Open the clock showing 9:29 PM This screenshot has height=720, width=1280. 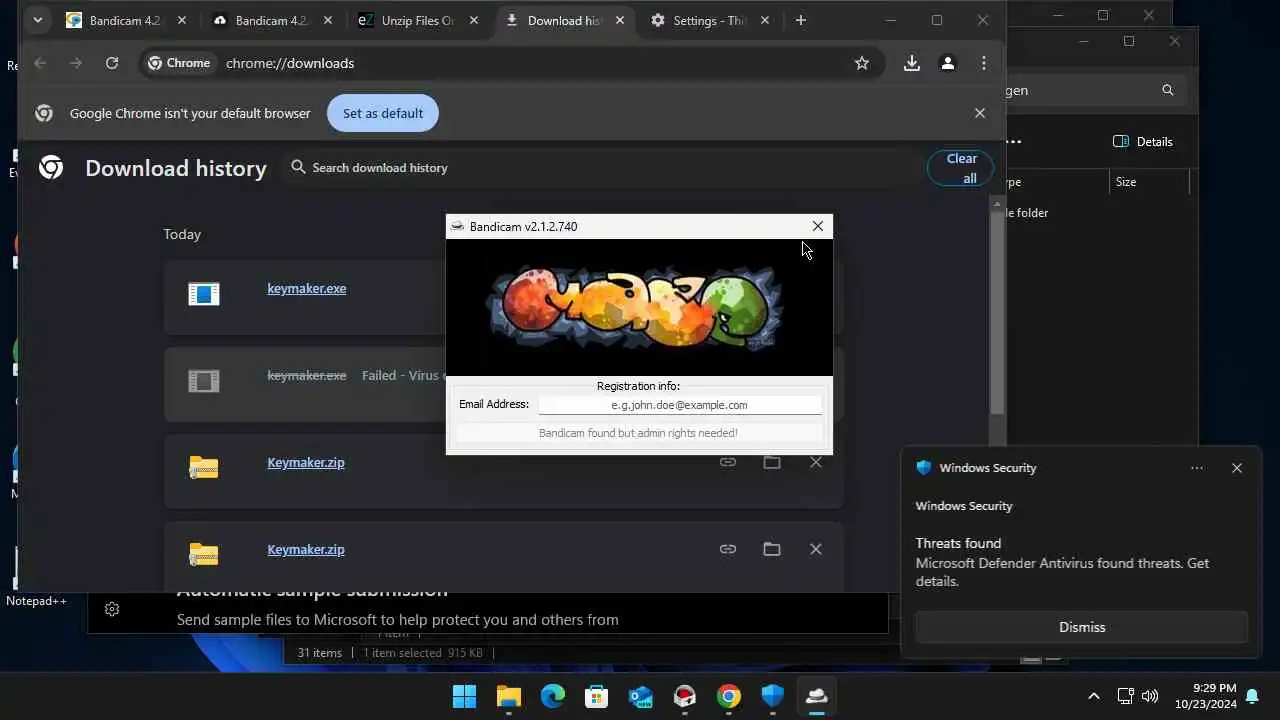(1206, 696)
